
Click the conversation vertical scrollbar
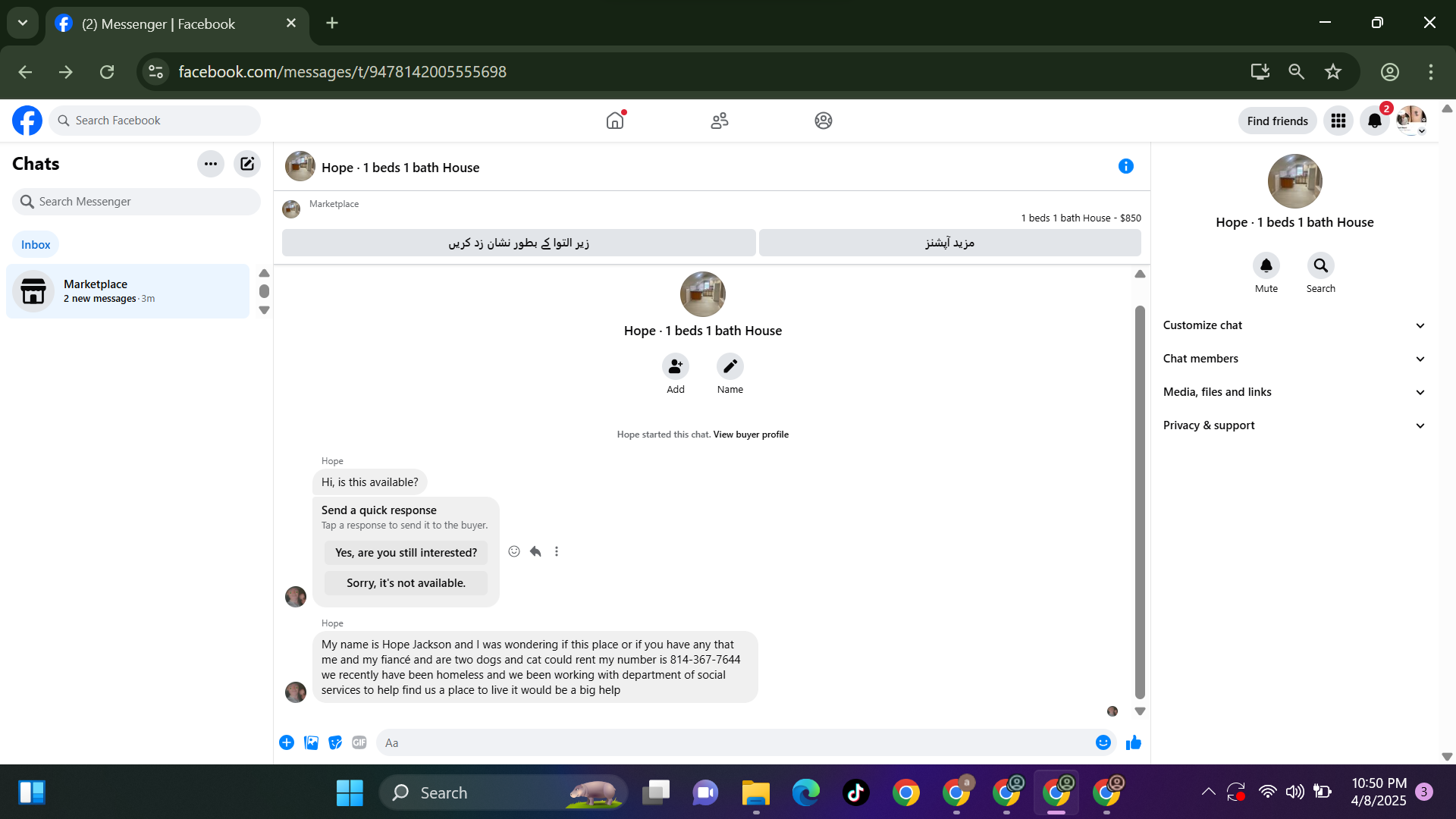pos(1140,500)
